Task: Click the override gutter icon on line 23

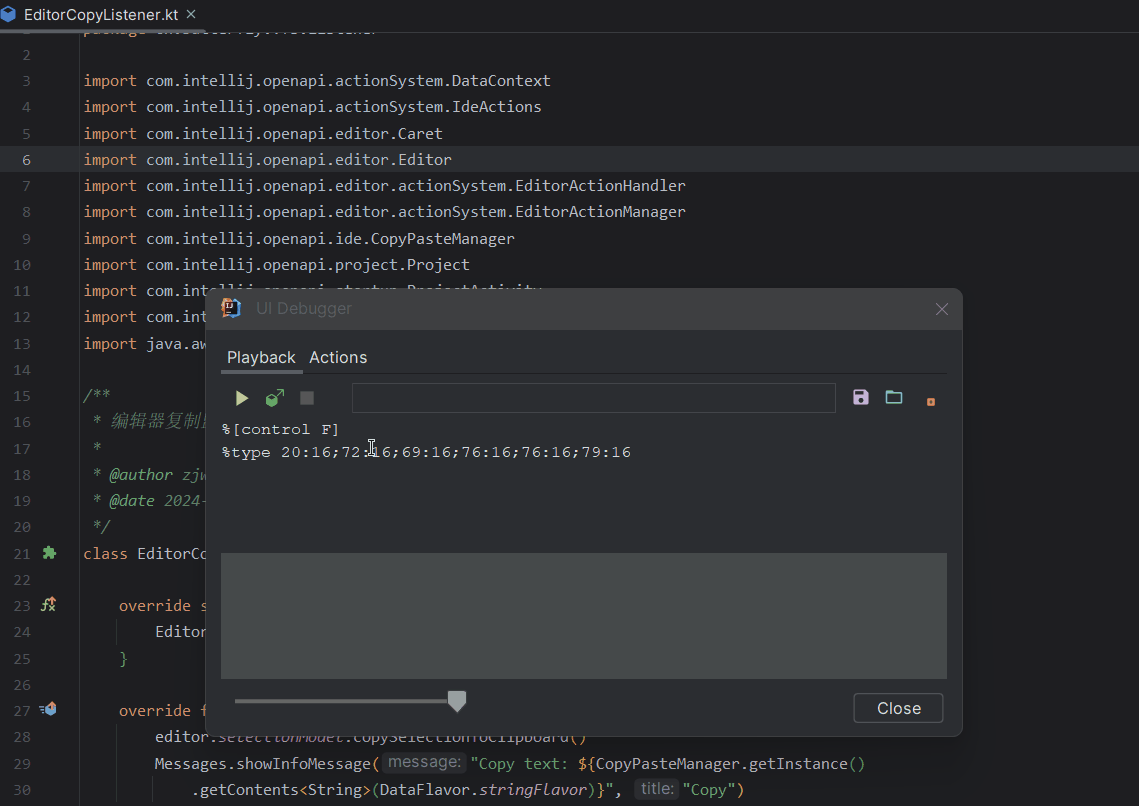Action: pyautogui.click(x=49, y=604)
